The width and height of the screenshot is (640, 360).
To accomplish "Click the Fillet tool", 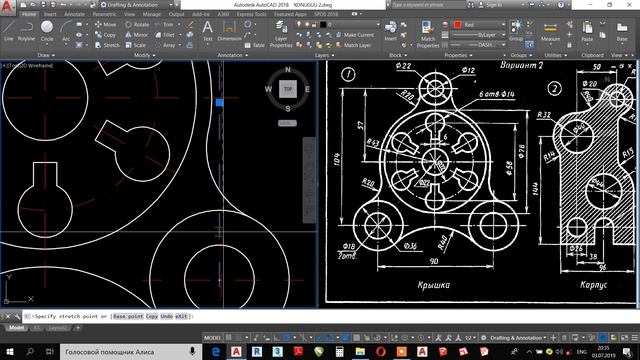I will [x=165, y=35].
